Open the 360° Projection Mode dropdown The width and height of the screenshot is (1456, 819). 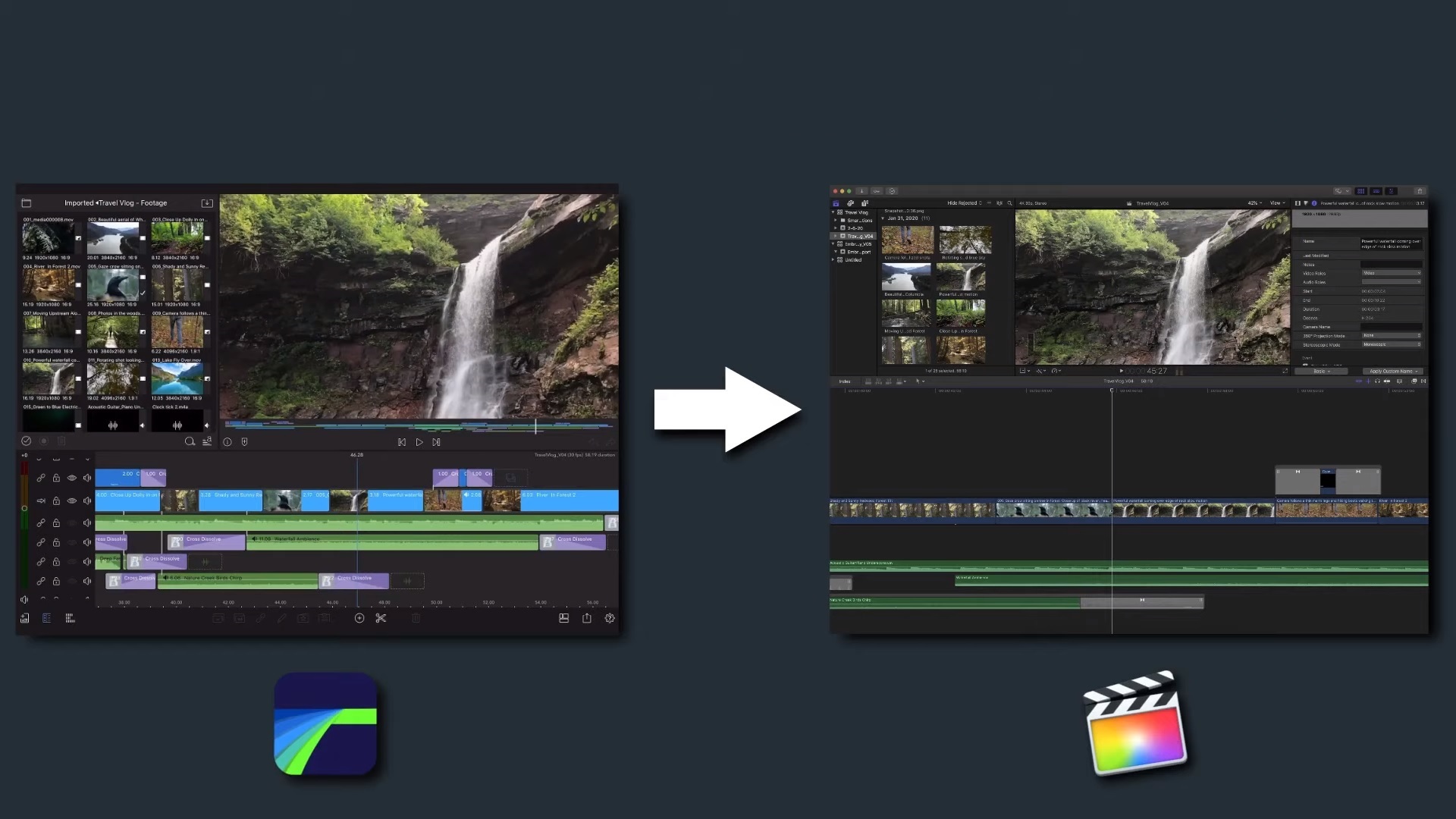1392,335
